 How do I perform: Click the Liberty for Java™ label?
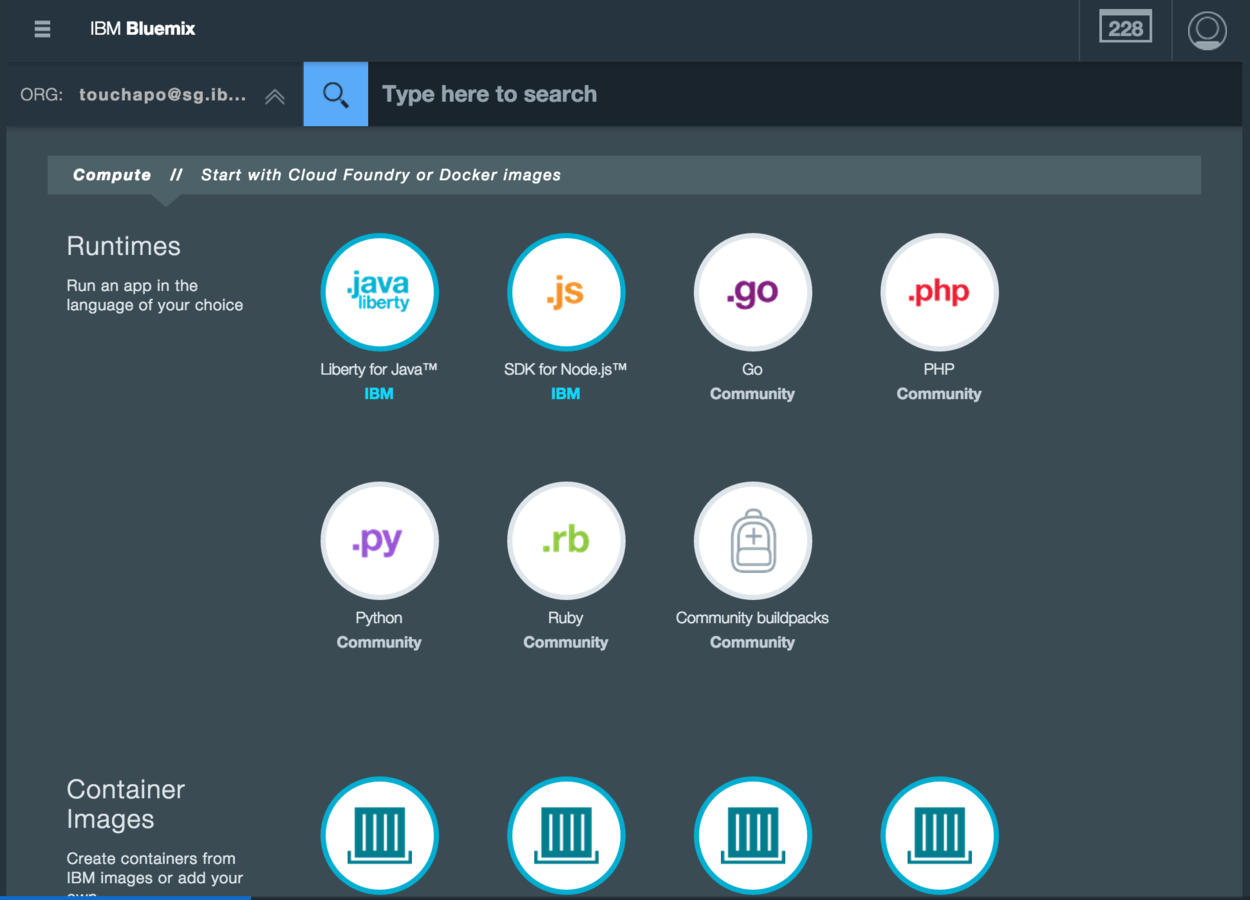click(379, 369)
